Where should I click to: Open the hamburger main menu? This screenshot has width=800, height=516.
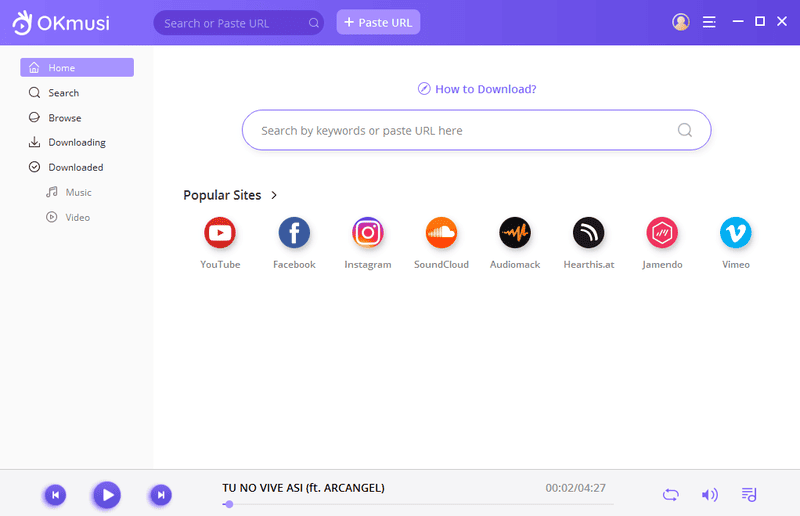[709, 22]
